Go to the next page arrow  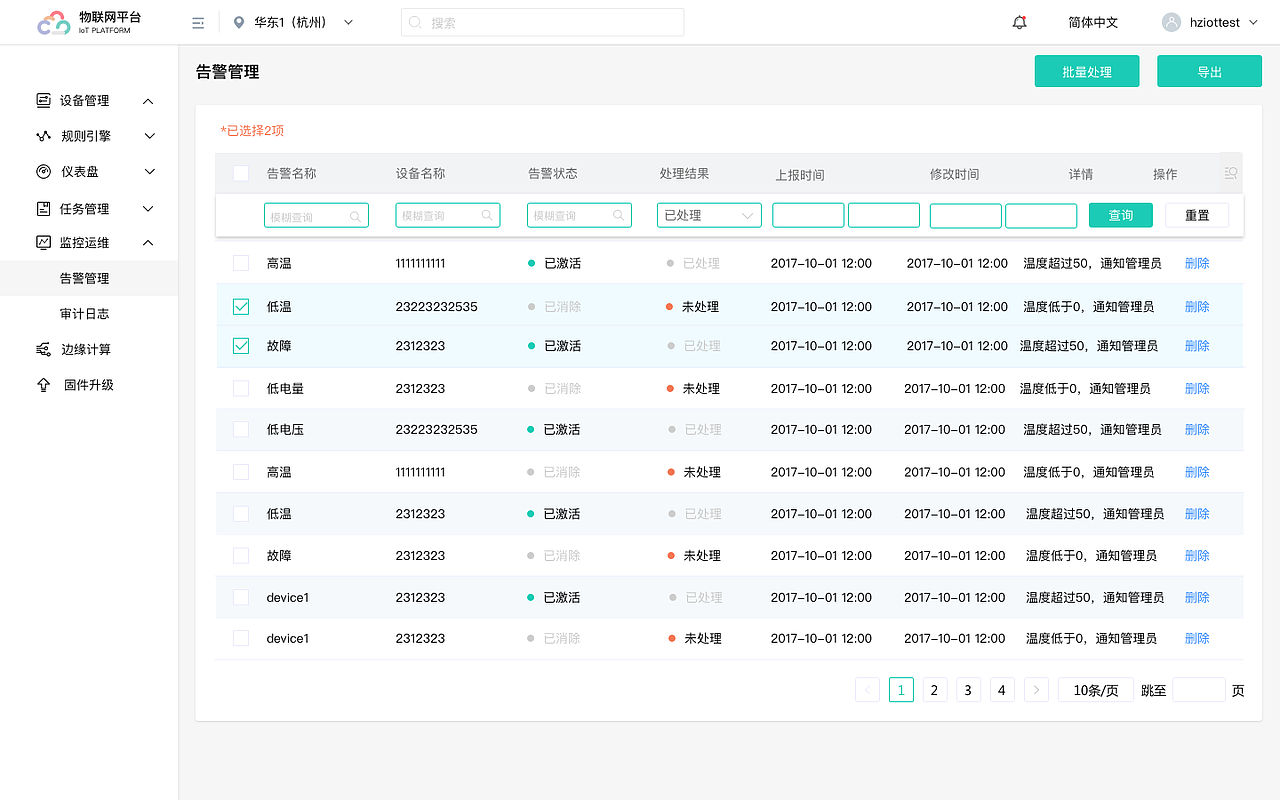pyautogui.click(x=1037, y=690)
